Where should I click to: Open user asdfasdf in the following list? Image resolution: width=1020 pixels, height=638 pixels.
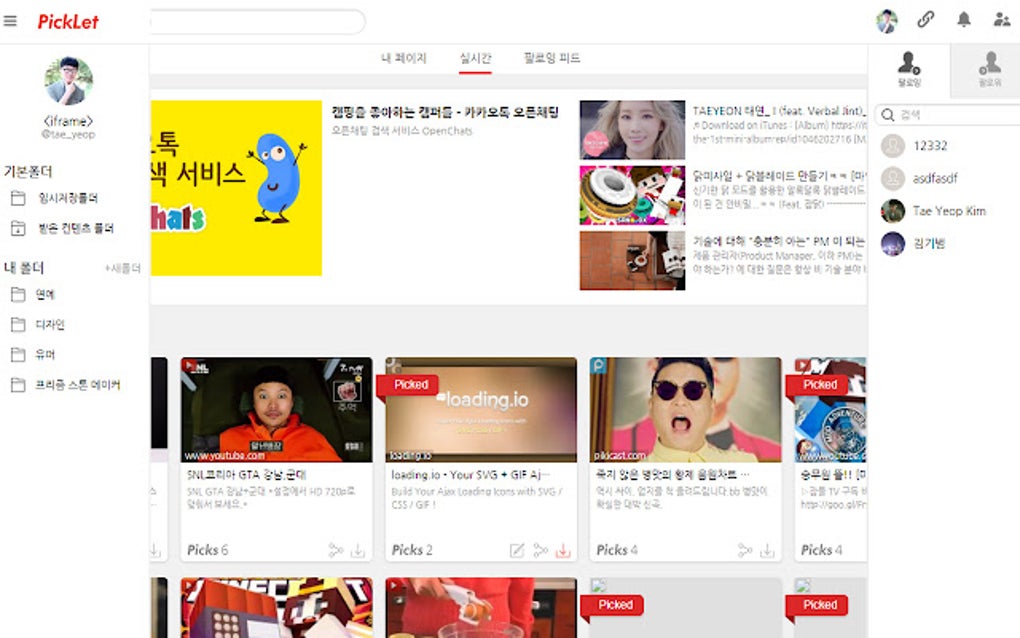tap(935, 178)
